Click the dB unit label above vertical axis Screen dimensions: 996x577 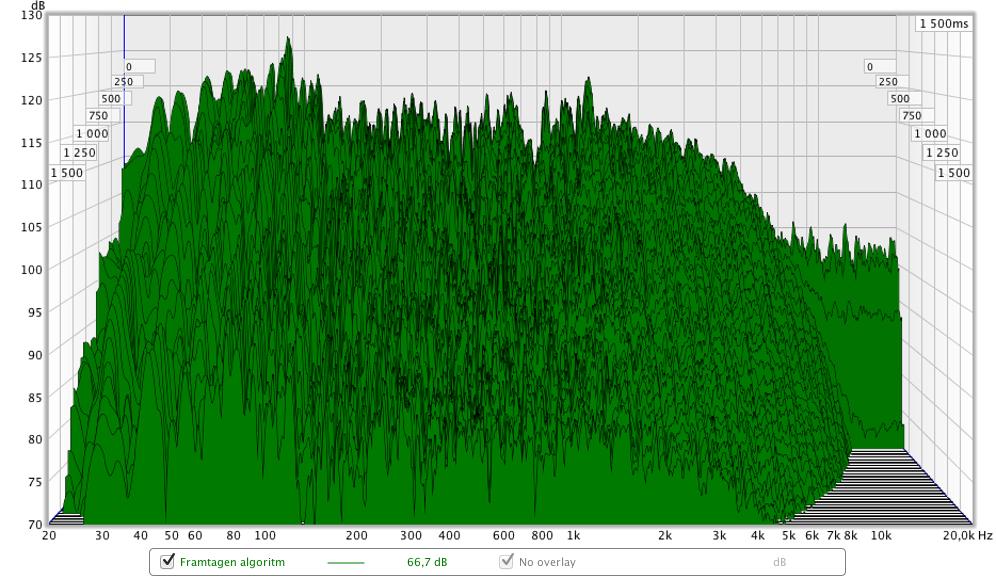[37, 6]
